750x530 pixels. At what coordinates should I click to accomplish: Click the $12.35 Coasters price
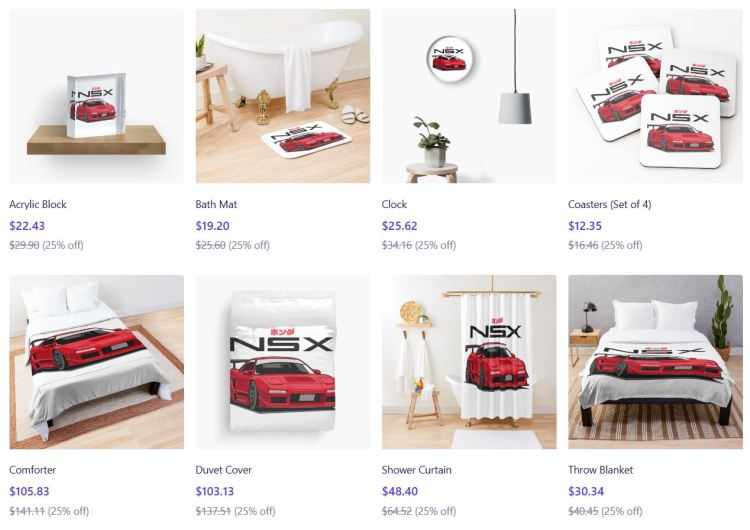(585, 226)
